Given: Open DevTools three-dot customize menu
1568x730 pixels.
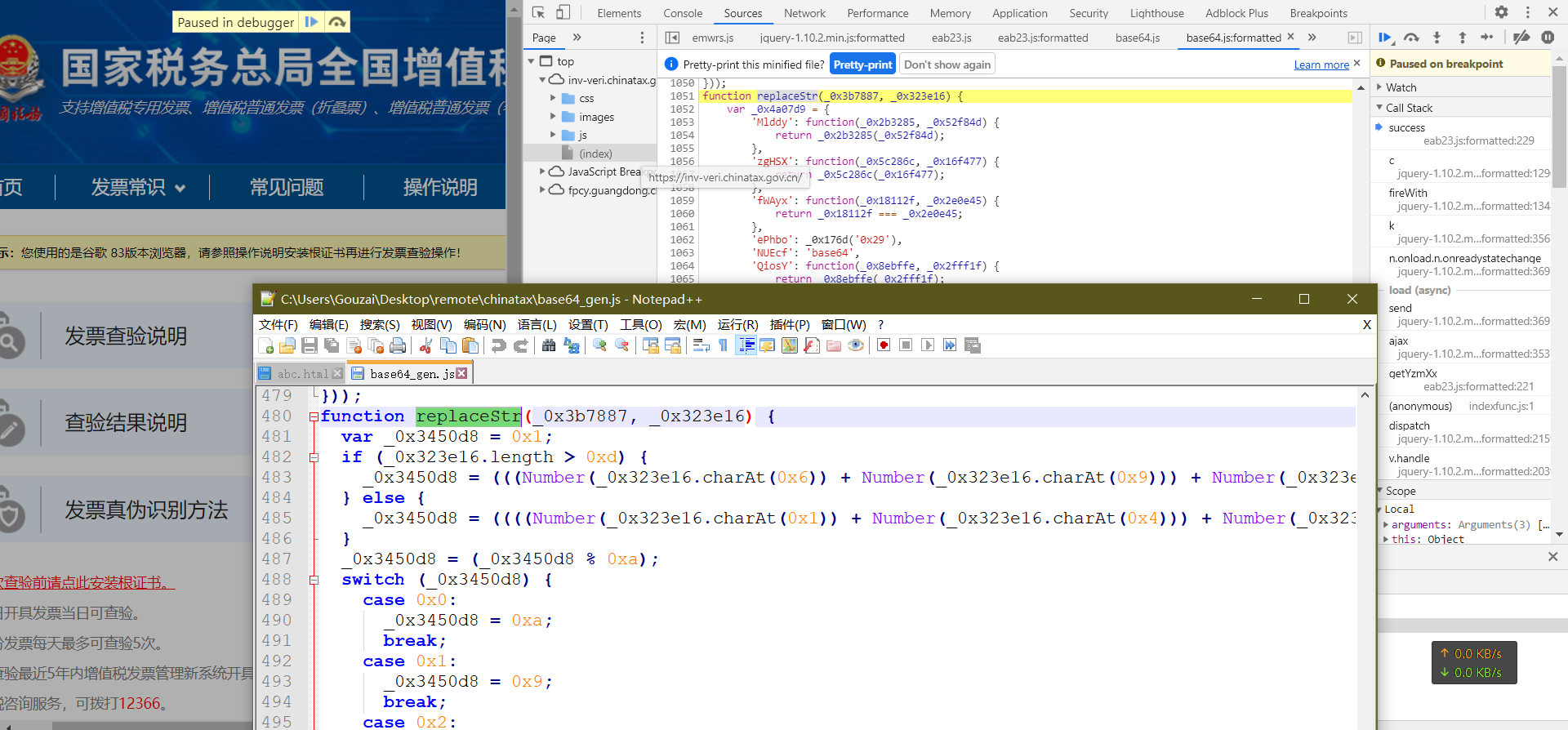Looking at the screenshot, I should pos(1527,12).
